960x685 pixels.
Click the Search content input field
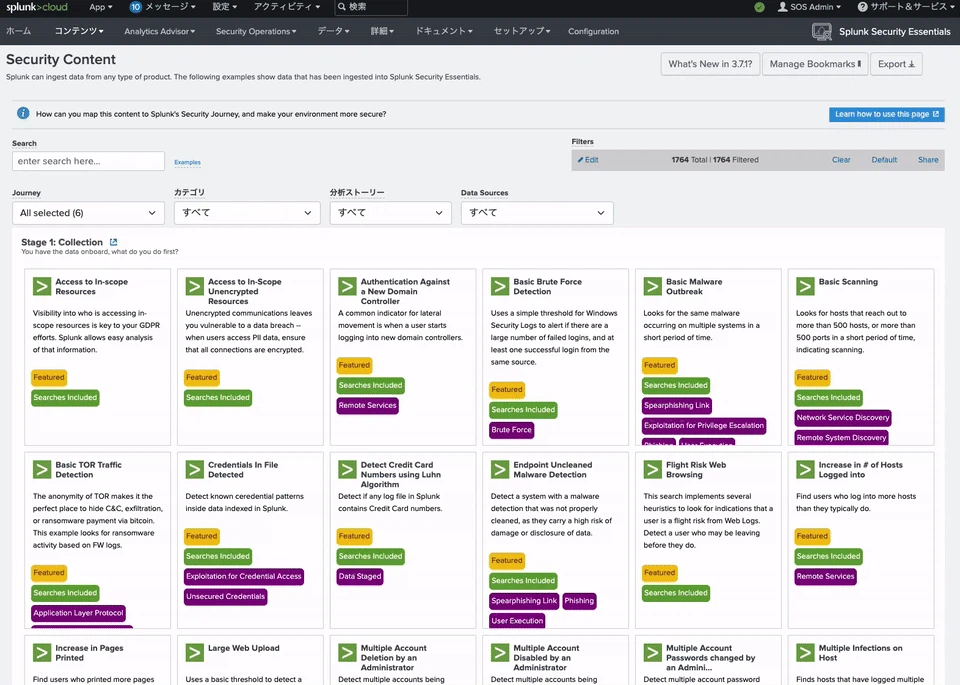[88, 161]
